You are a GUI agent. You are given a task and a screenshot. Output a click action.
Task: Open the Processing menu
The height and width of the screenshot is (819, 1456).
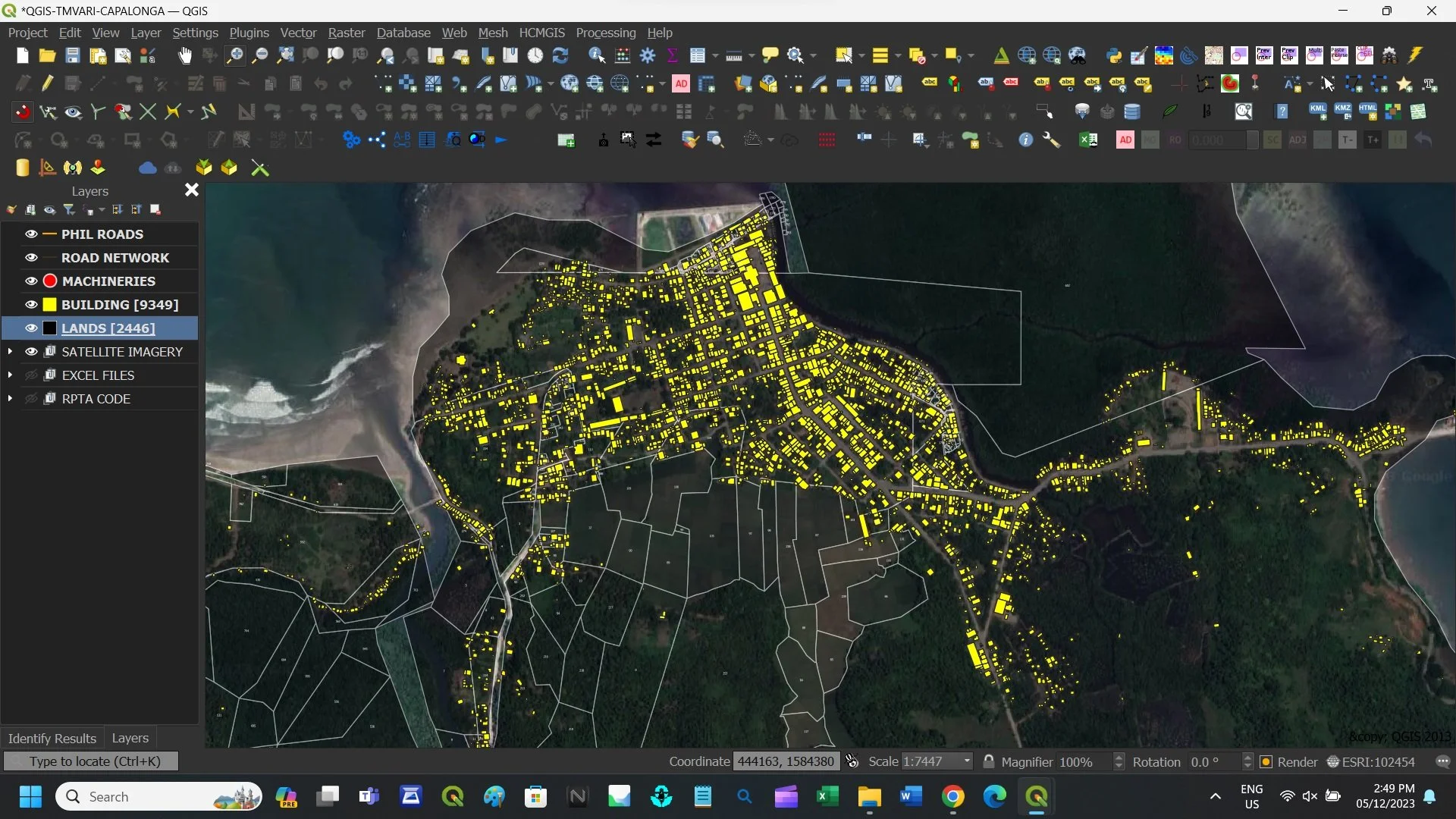point(605,33)
